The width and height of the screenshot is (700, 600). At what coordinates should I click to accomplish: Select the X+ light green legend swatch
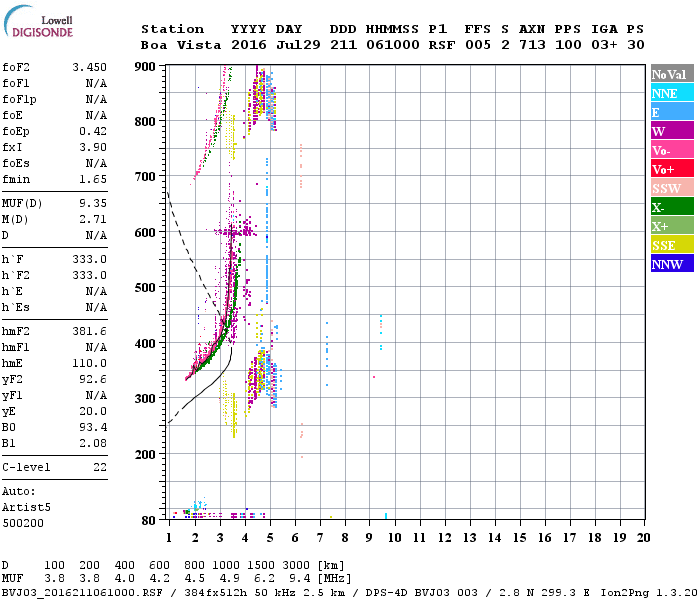(x=672, y=226)
